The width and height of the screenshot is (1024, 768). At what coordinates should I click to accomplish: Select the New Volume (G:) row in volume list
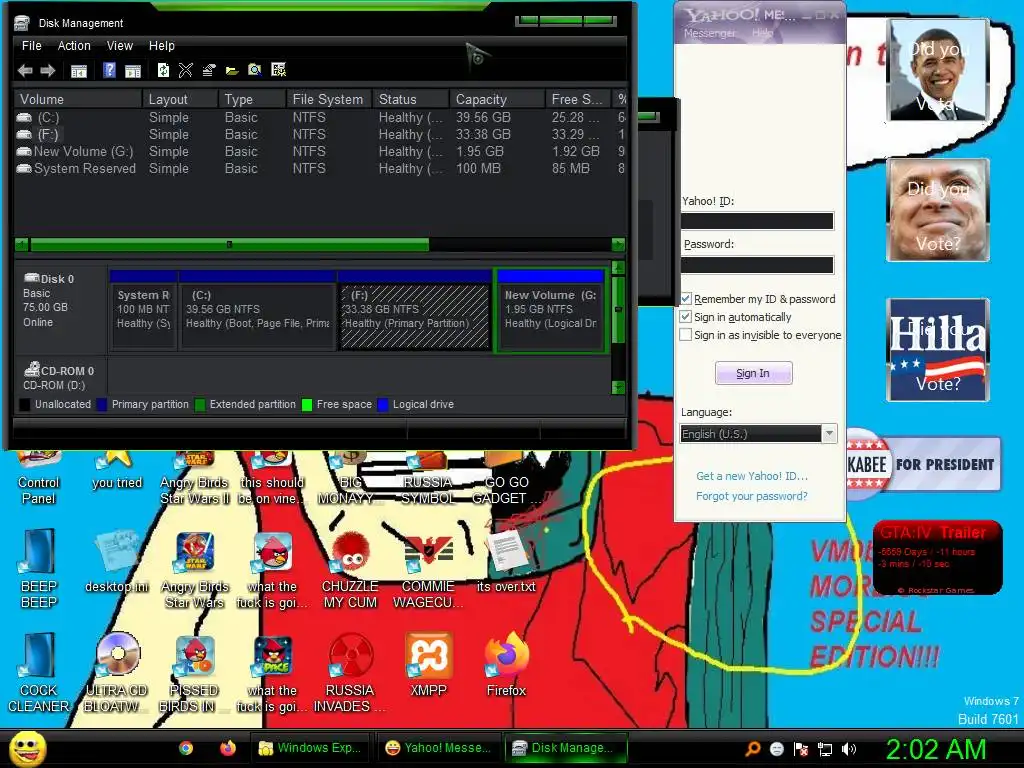pyautogui.click(x=320, y=152)
